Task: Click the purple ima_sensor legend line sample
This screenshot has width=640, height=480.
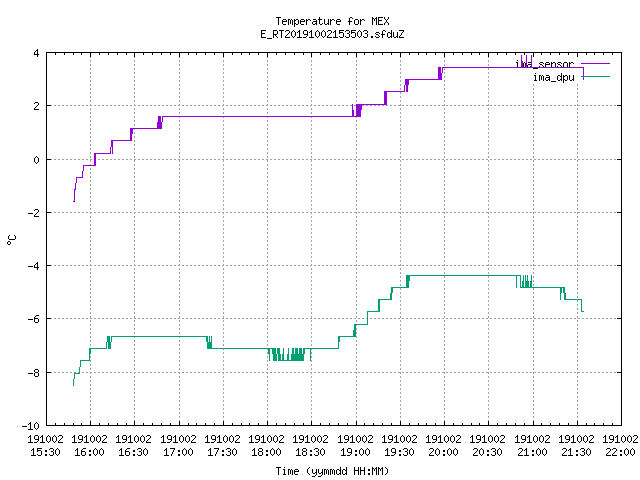Action: (595, 64)
